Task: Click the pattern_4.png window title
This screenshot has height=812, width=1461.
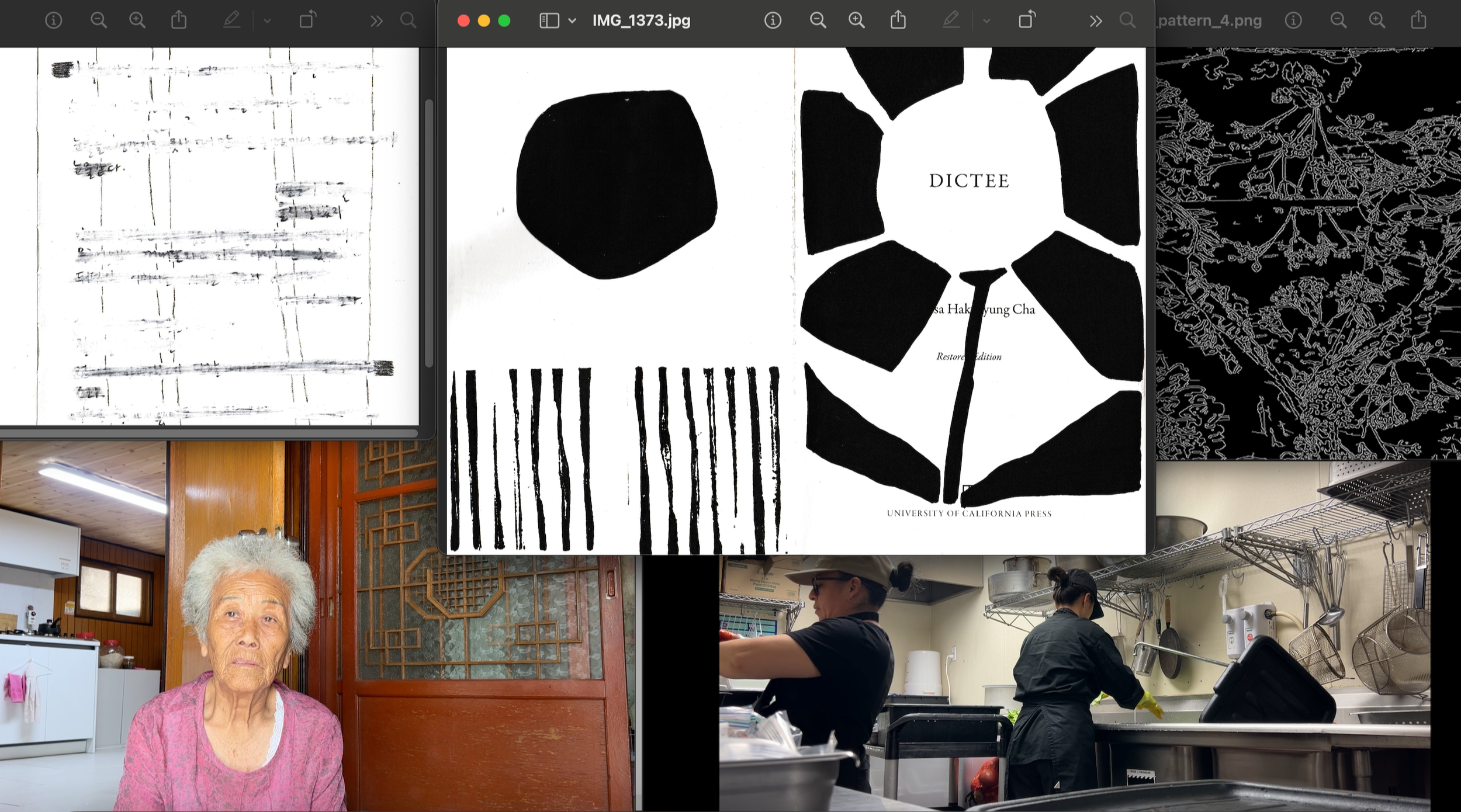Action: pyautogui.click(x=1210, y=21)
